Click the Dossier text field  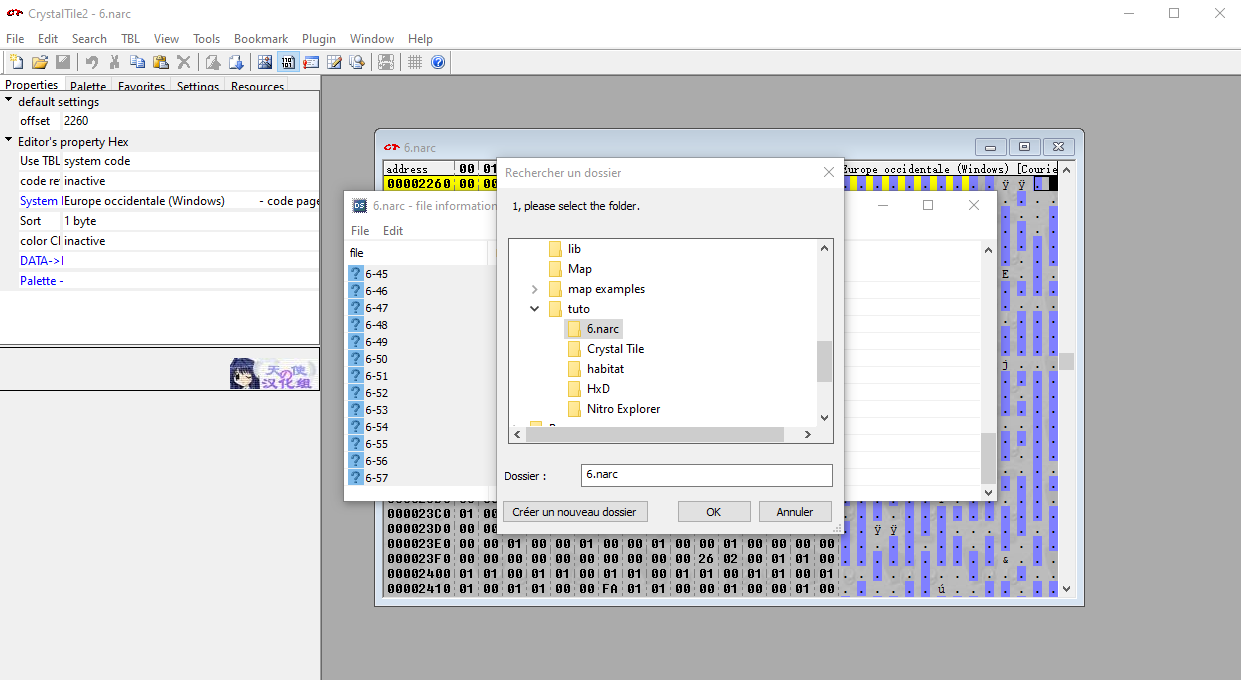click(x=706, y=475)
